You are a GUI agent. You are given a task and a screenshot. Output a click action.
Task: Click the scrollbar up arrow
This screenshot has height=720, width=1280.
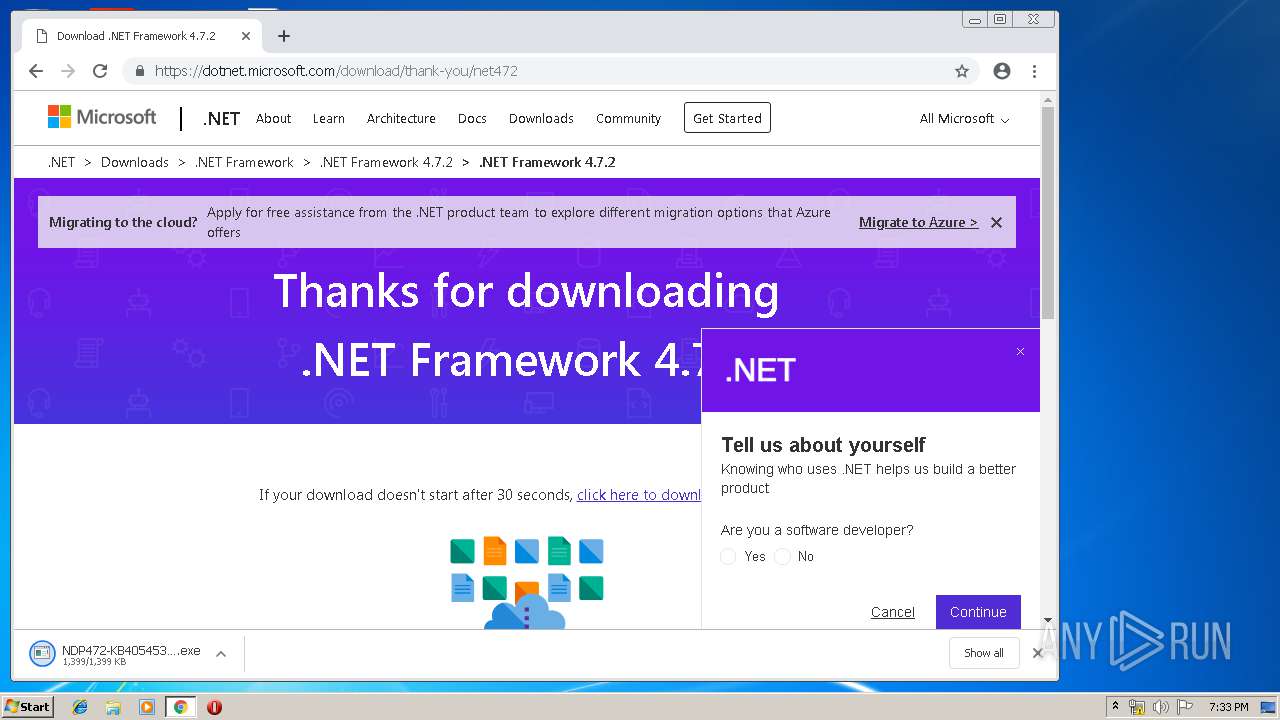click(x=1048, y=100)
